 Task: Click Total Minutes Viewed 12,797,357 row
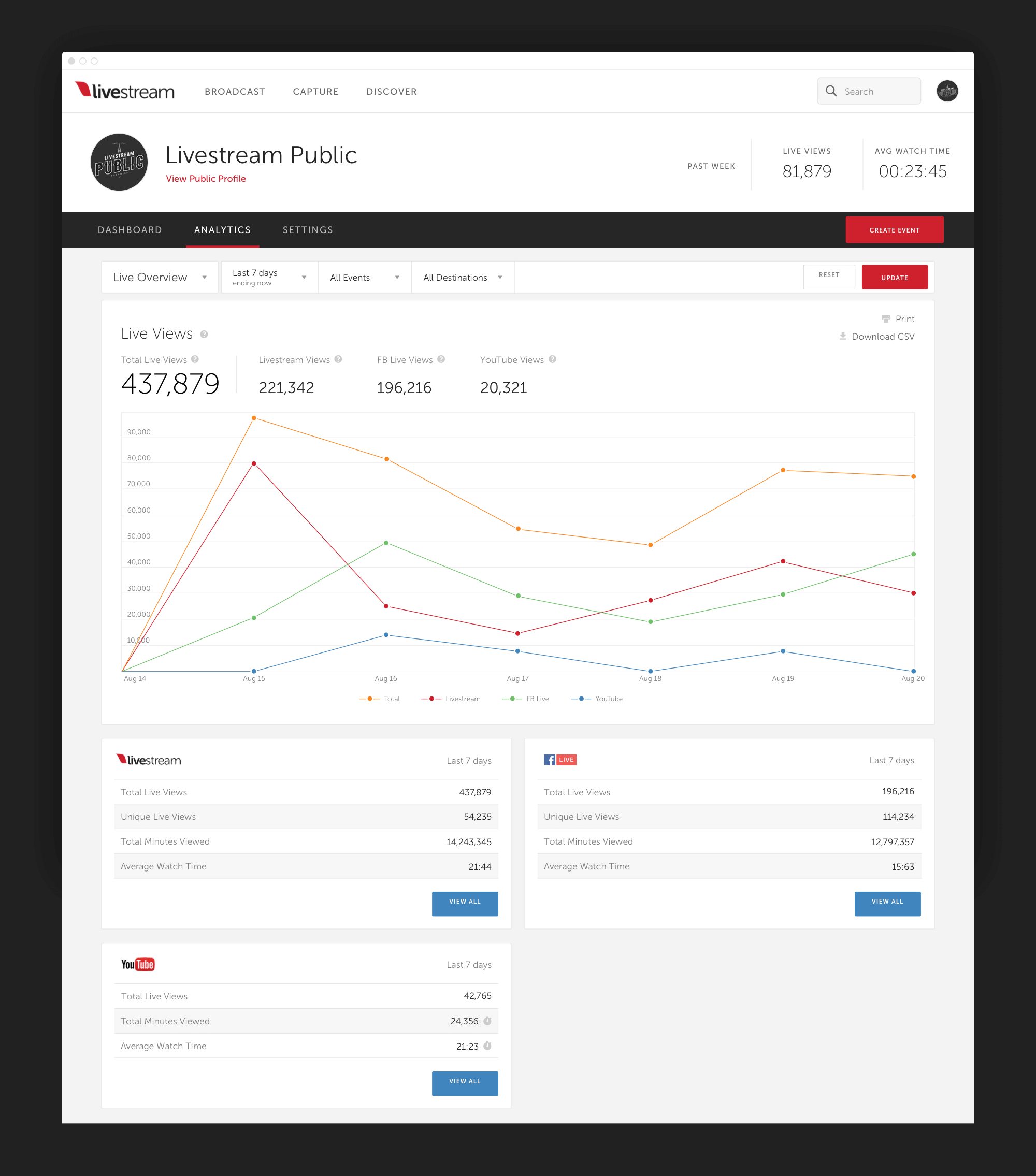click(x=729, y=841)
